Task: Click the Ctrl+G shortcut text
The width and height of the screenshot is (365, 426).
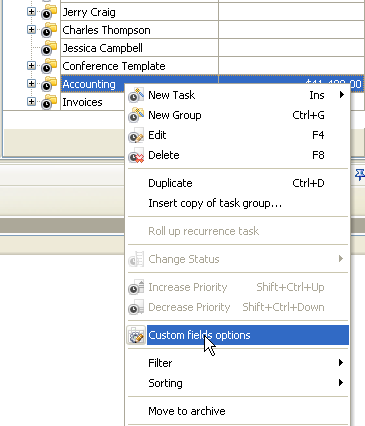Action: tap(308, 115)
